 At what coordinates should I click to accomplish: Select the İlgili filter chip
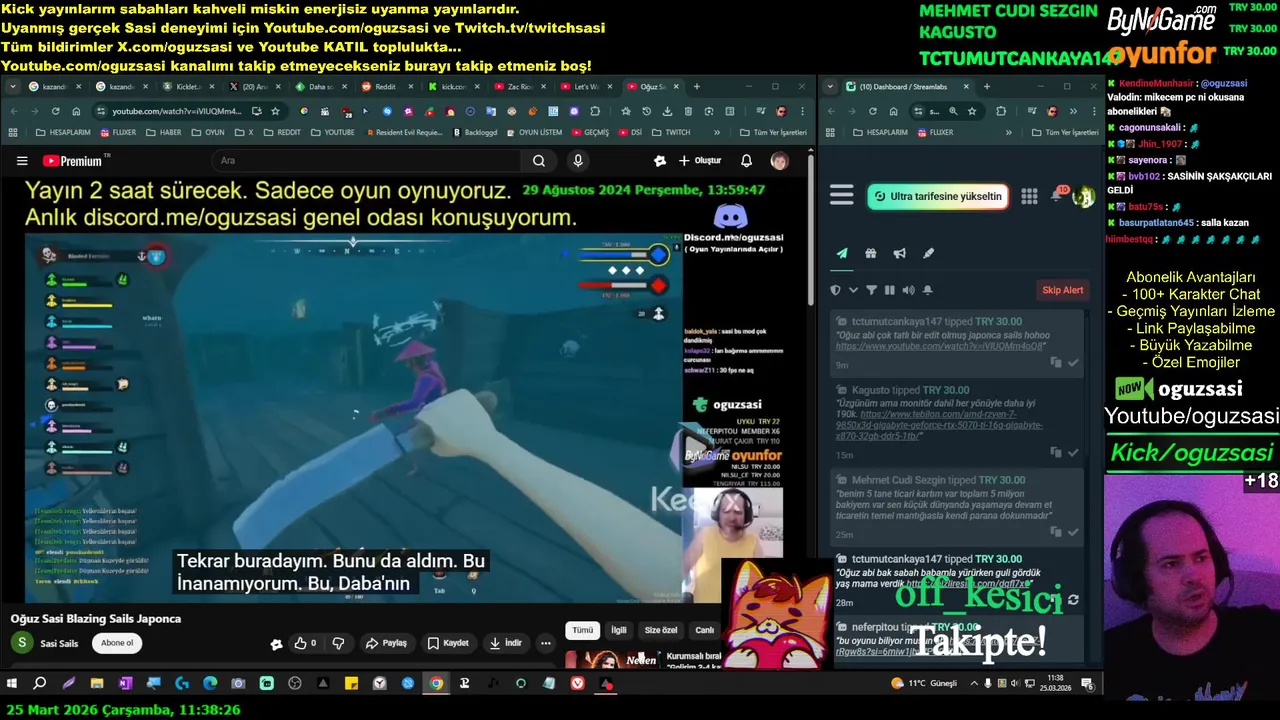tap(619, 630)
